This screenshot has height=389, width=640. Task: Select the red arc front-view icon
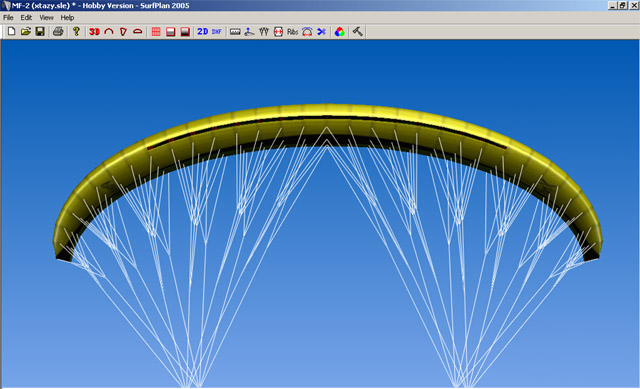(x=109, y=31)
